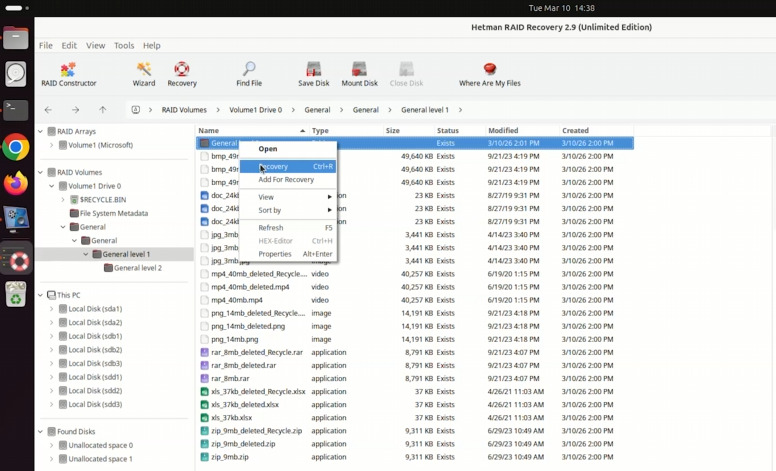Open the Tools menu

click(x=124, y=46)
